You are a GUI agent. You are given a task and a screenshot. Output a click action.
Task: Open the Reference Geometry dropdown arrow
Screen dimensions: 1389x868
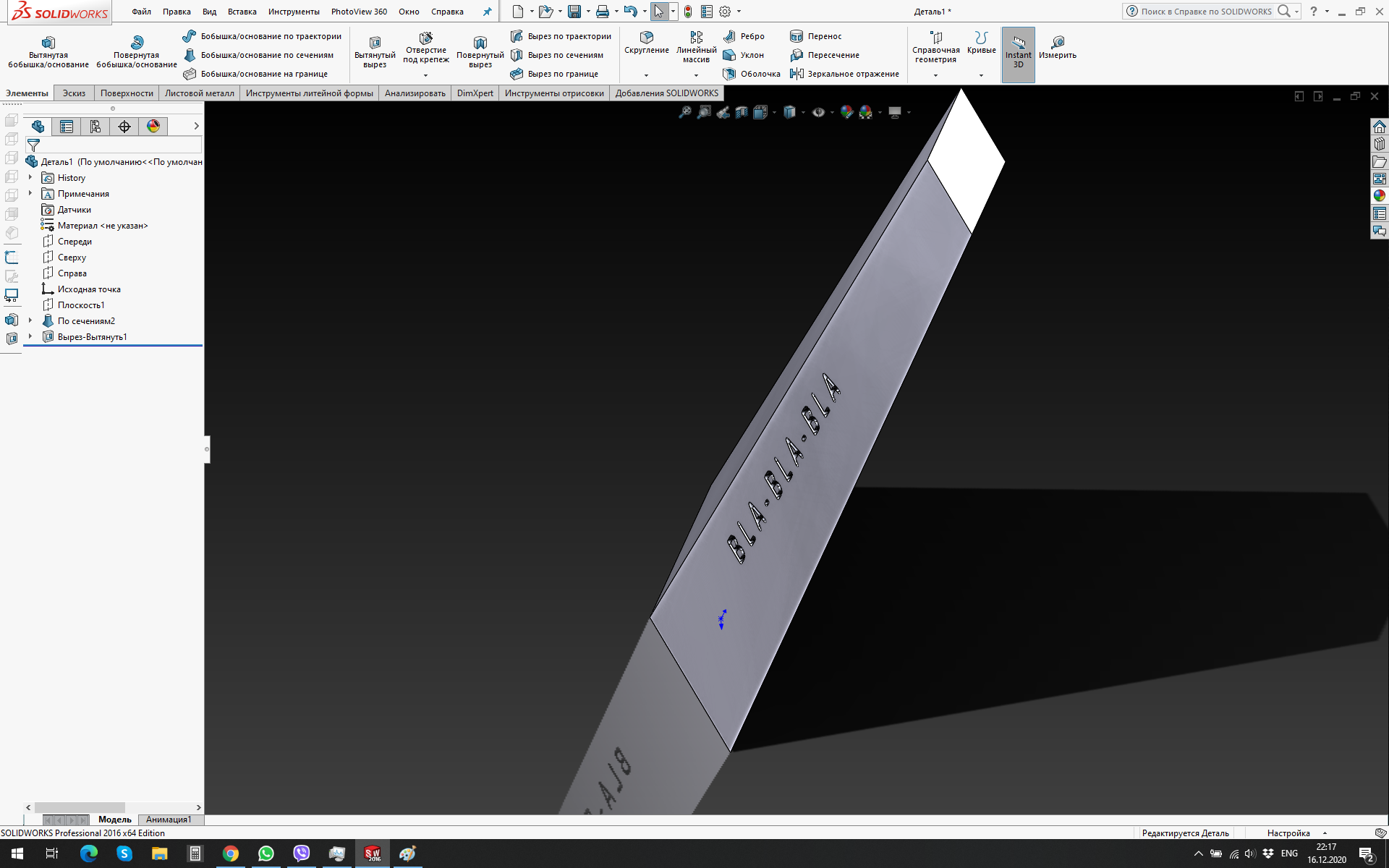pos(935,75)
